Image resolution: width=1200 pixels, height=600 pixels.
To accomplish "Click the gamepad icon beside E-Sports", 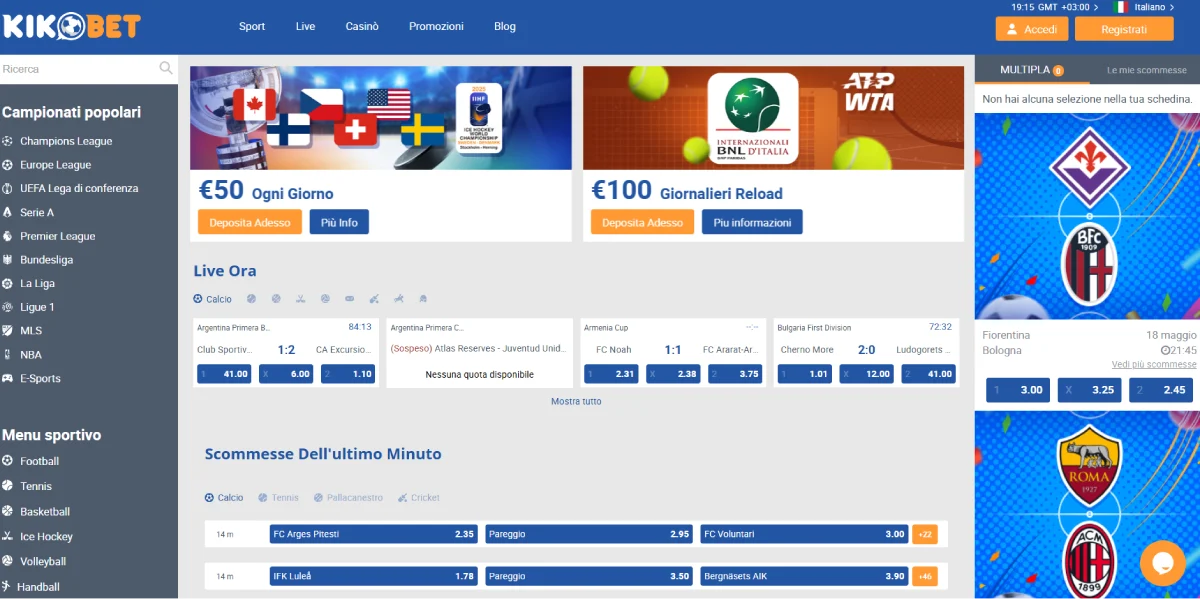I will pos(8,379).
